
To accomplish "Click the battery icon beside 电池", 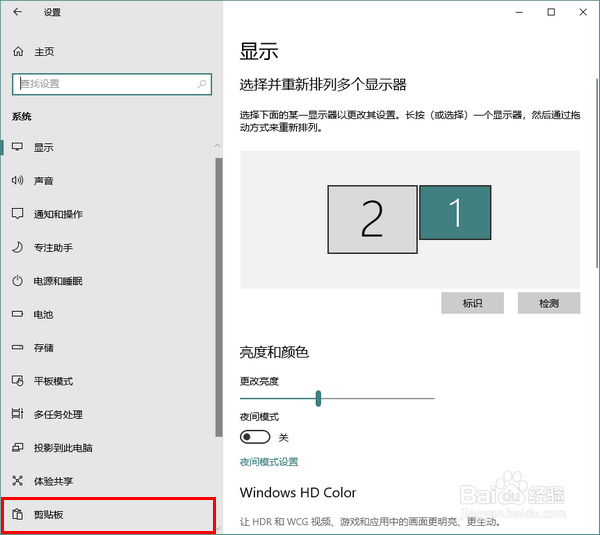I will 18,314.
